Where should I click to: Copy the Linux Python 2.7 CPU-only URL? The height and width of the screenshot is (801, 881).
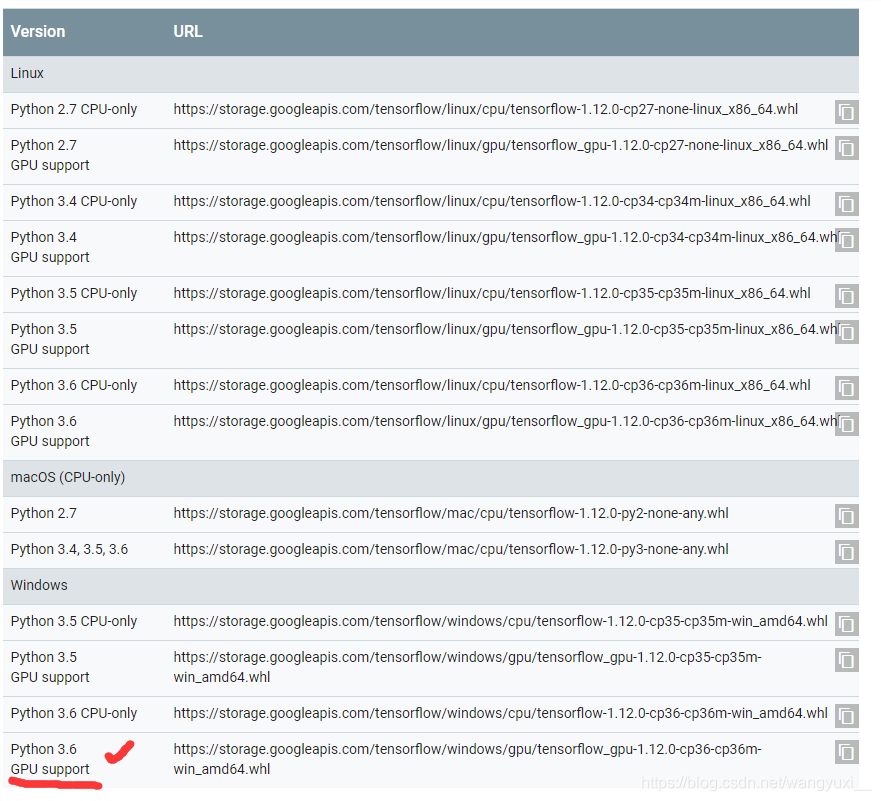[846, 112]
